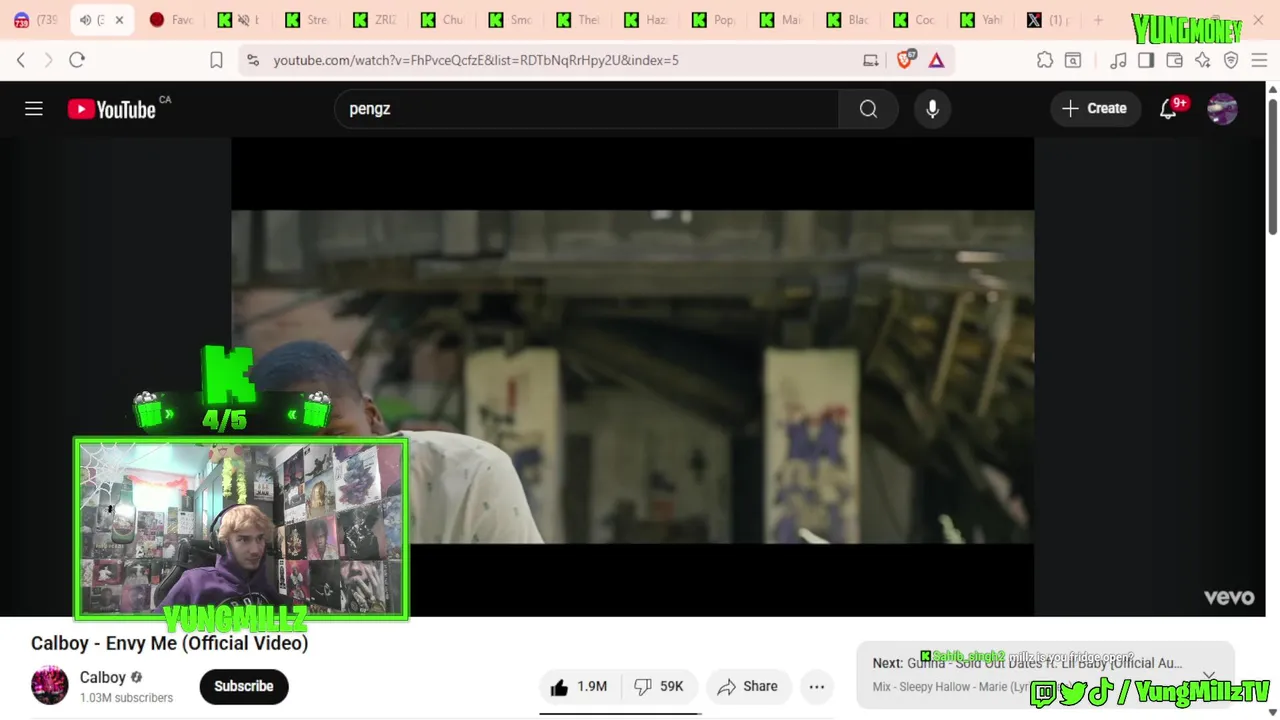Open the music note playlist icon
The image size is (1280, 720).
coord(1118,60)
